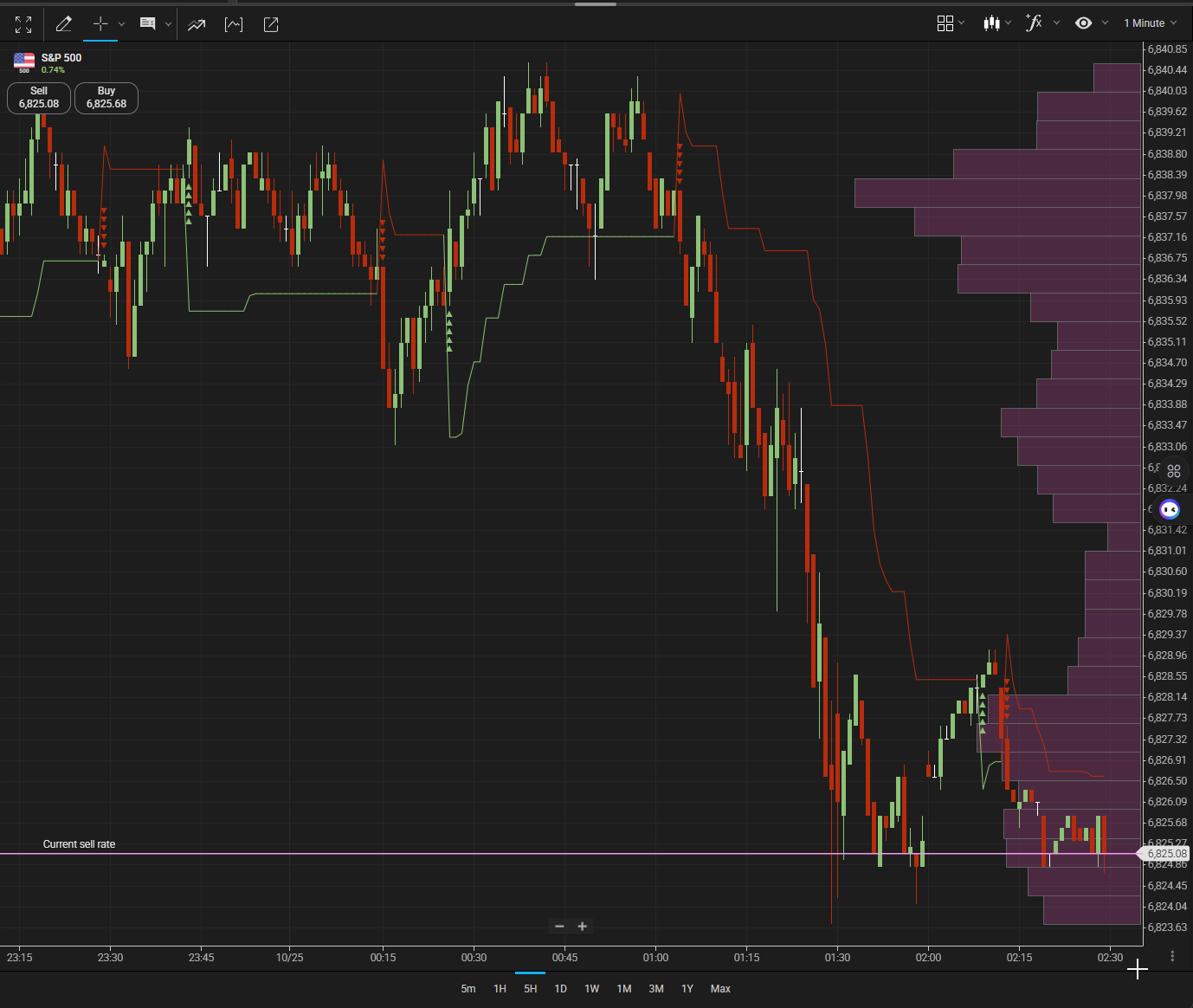Expand the crosshair tool dropdown arrow
1193x1008 pixels.
[x=122, y=24]
